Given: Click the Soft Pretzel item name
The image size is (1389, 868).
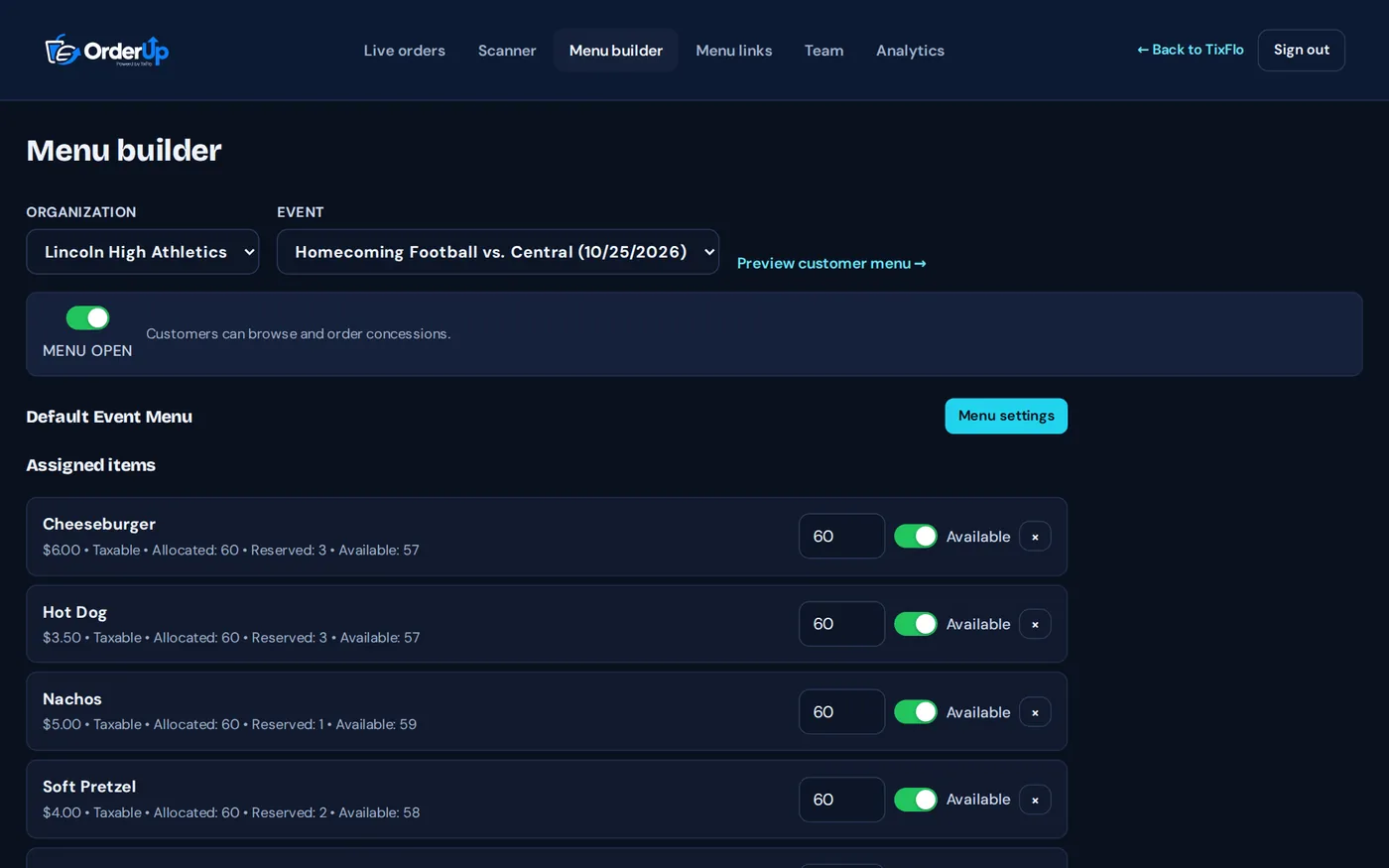Looking at the screenshot, I should (89, 787).
